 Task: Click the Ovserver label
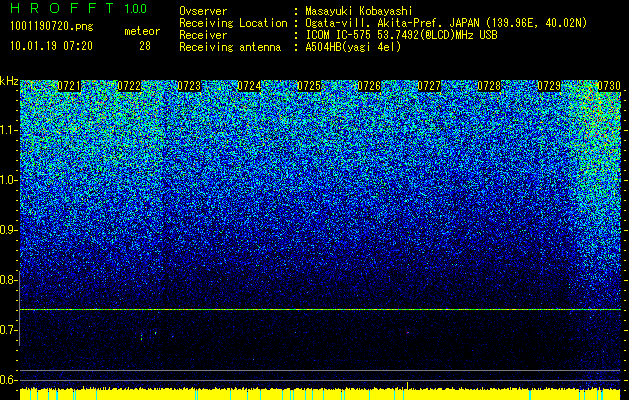203,11
